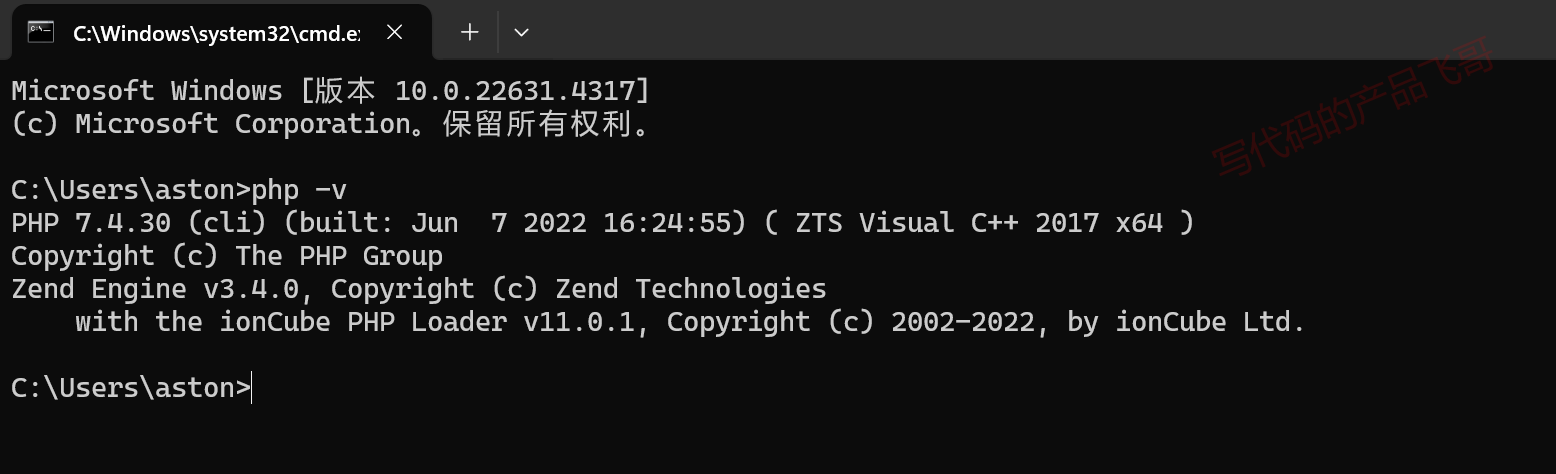Click the red Chinese watermark text
Viewport: 1556px width, 474px height.
[x=1353, y=108]
